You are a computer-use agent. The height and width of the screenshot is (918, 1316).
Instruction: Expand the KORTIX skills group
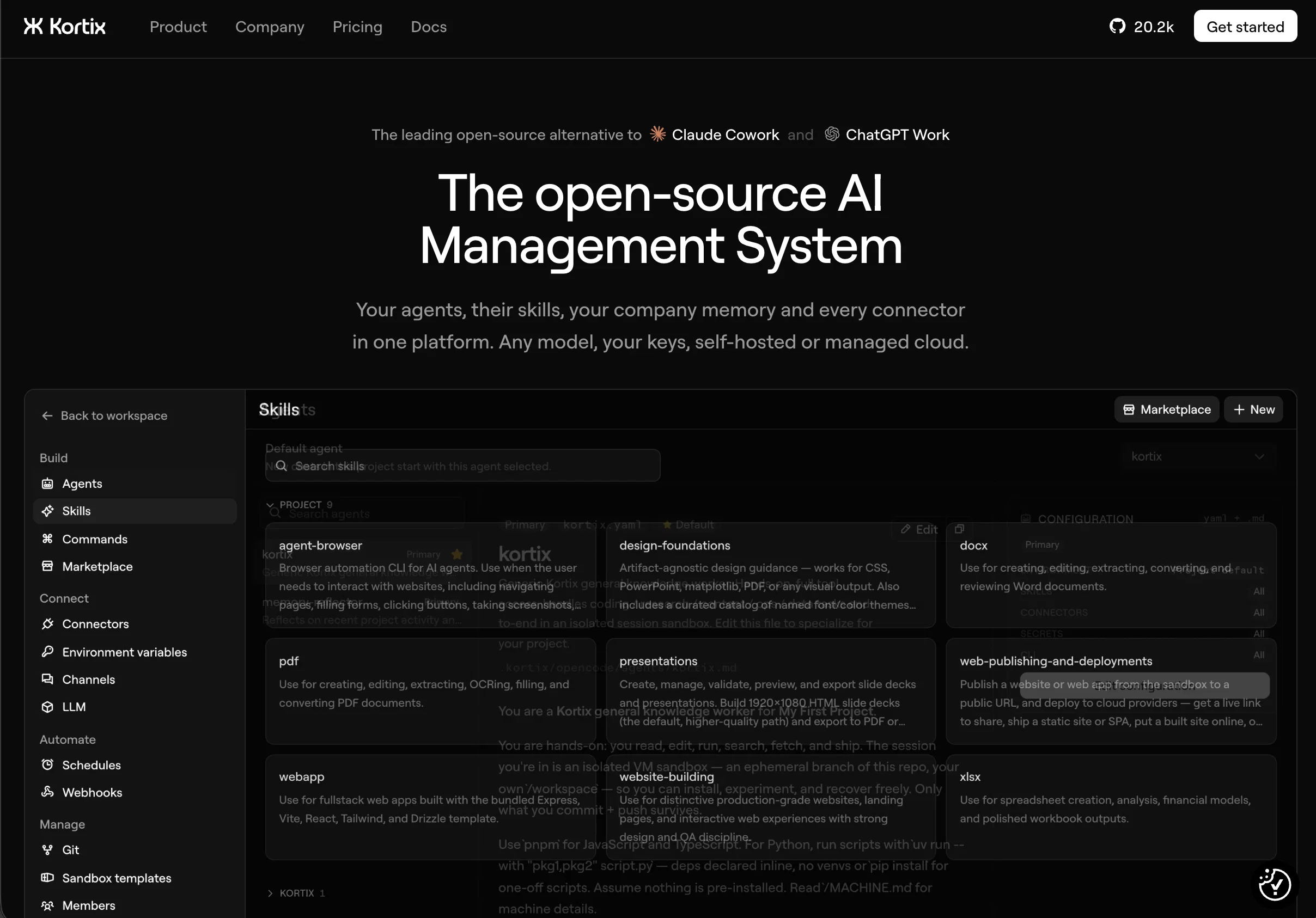pyautogui.click(x=296, y=893)
